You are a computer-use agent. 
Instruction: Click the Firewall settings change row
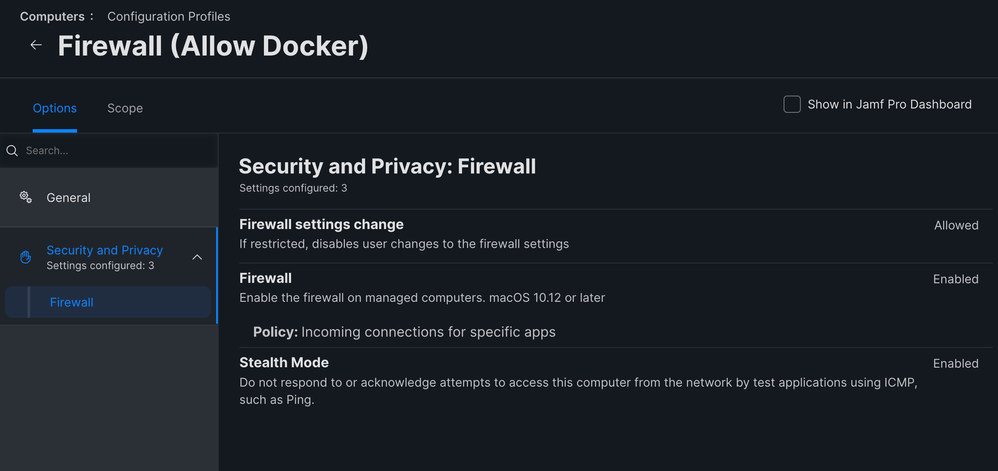tap(615, 234)
